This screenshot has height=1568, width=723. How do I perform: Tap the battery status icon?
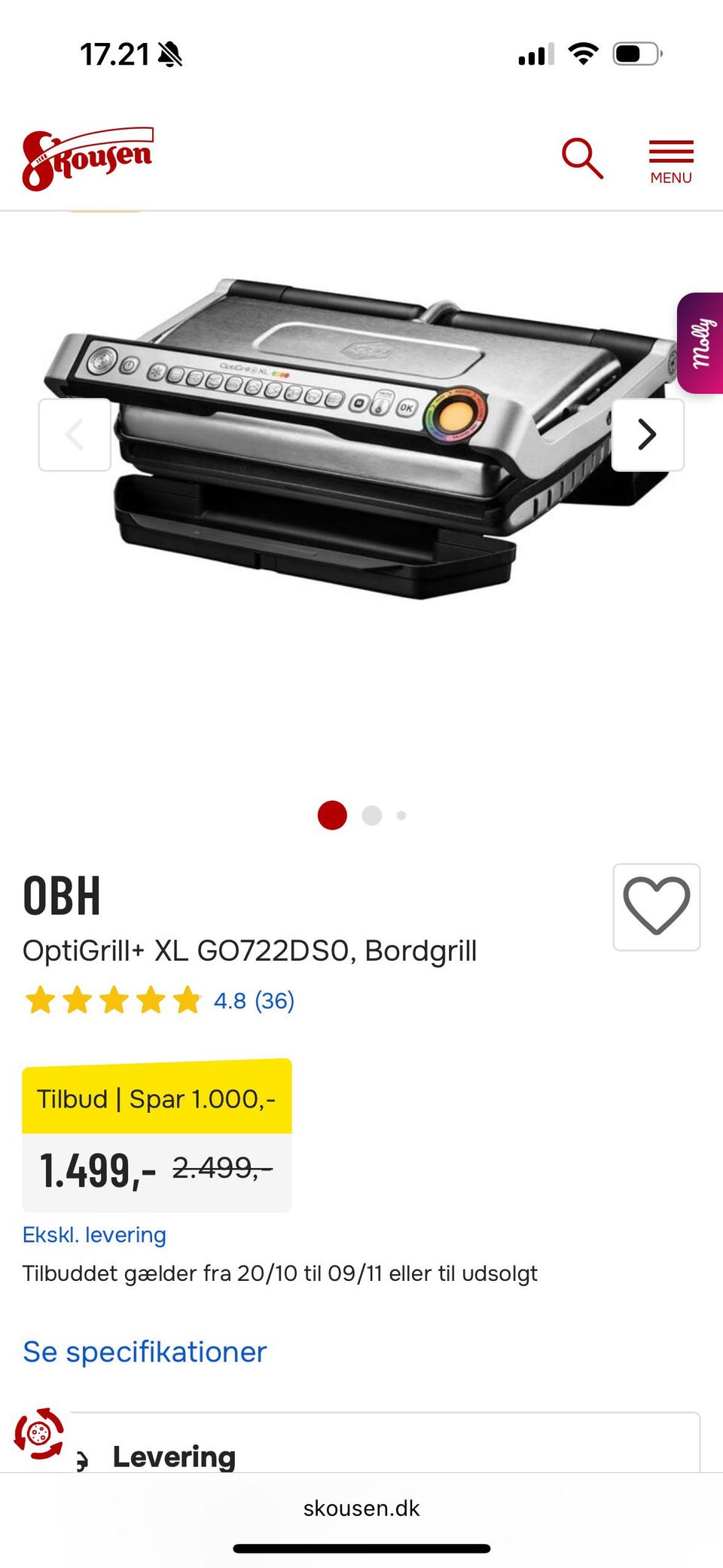(x=638, y=54)
